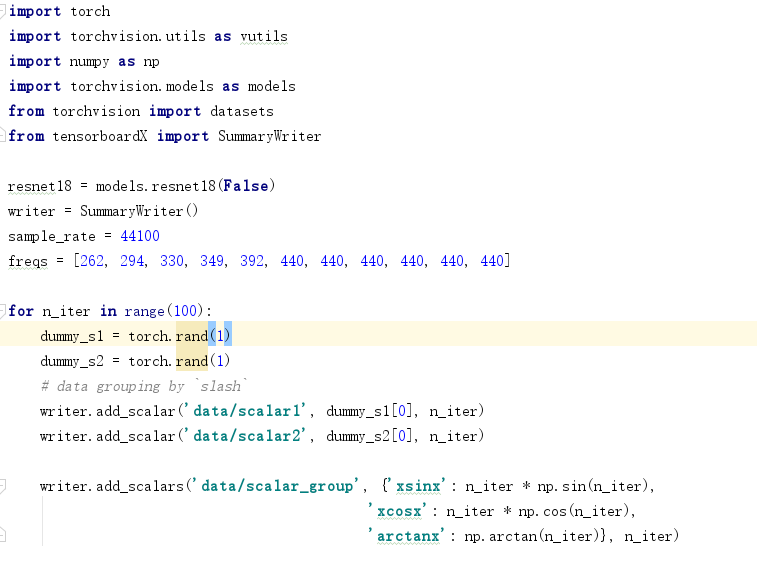Click 'np.sin(n_iter)' expression
757x561 pixels.
(592, 486)
